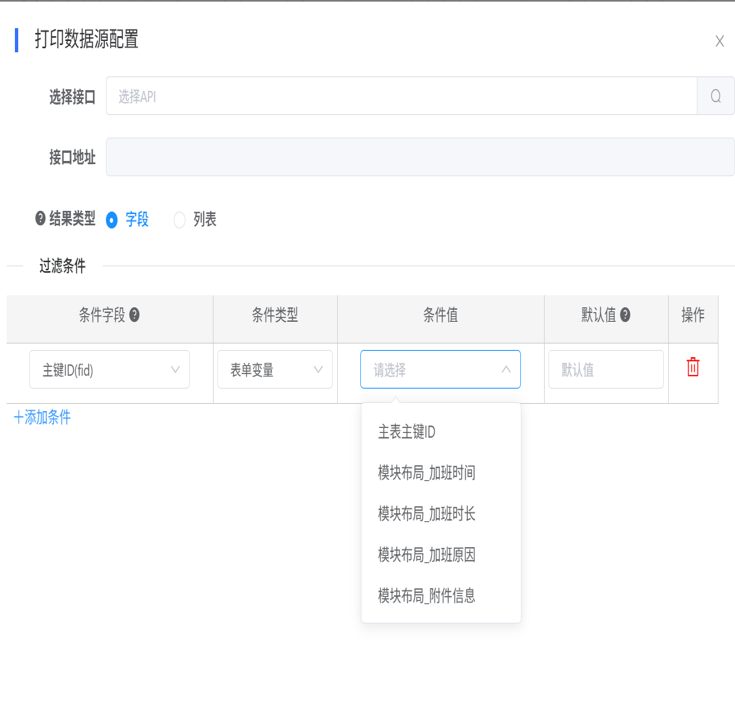Click the 接口地址 text field
The width and height of the screenshot is (735, 712).
(420, 157)
